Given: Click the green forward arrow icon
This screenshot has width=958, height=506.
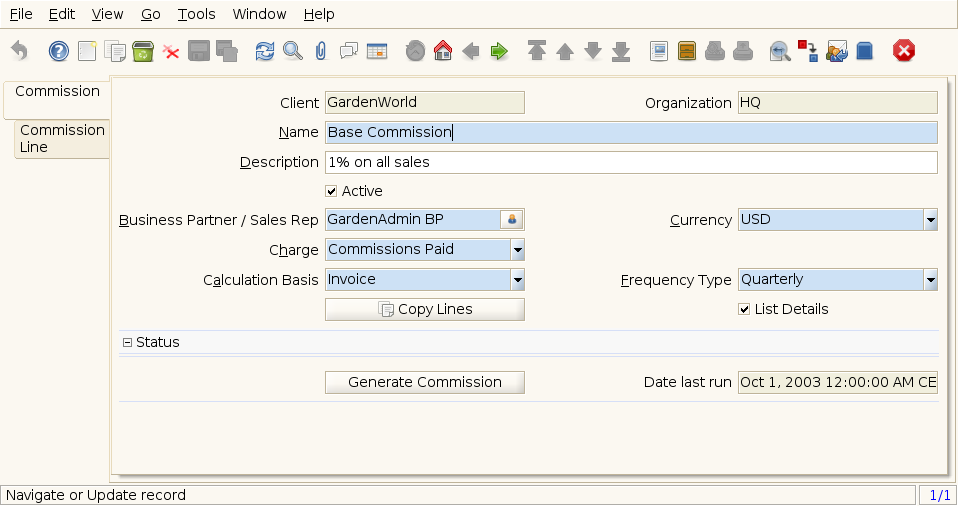Looking at the screenshot, I should 499,51.
